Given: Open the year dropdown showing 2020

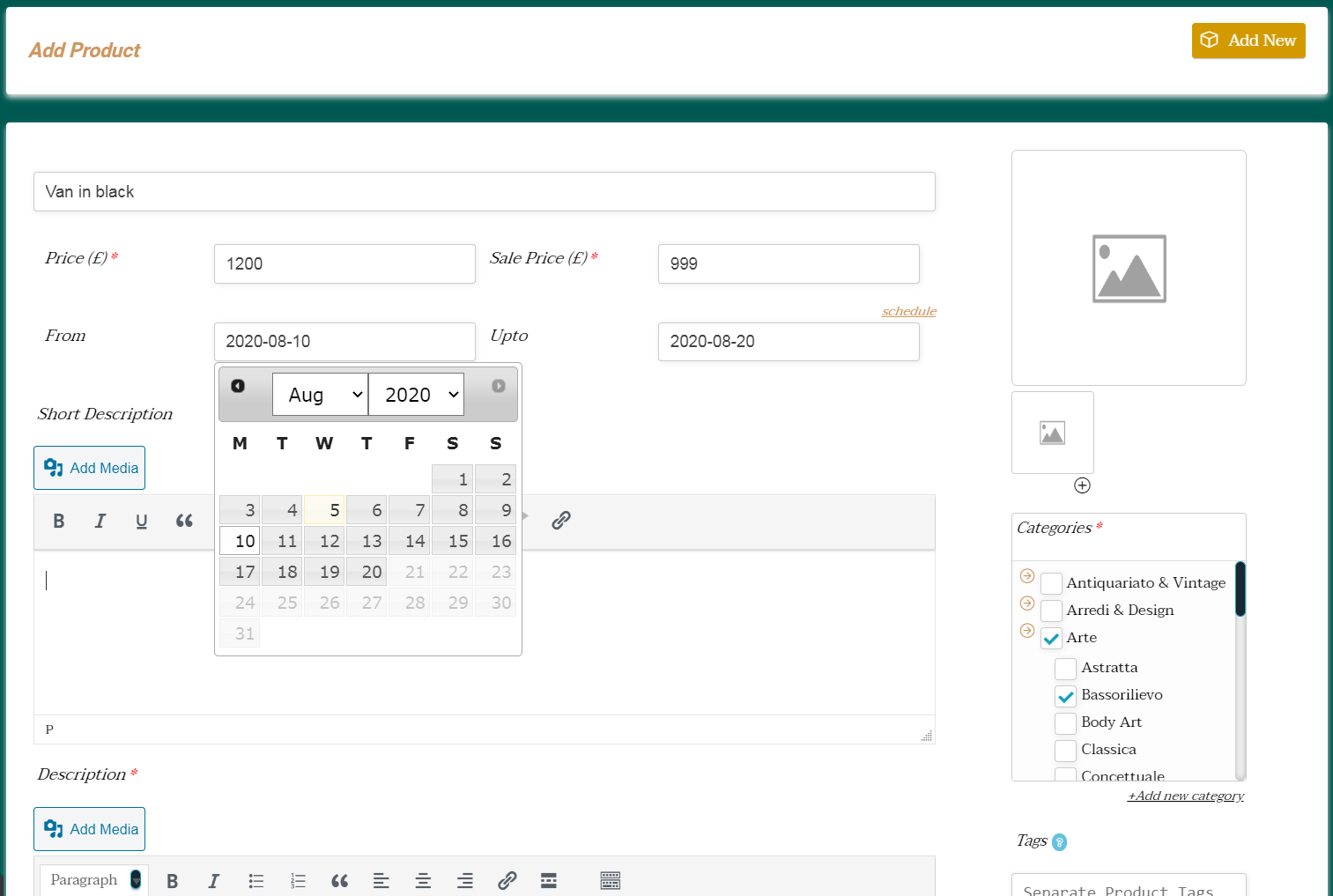Looking at the screenshot, I should tap(417, 395).
